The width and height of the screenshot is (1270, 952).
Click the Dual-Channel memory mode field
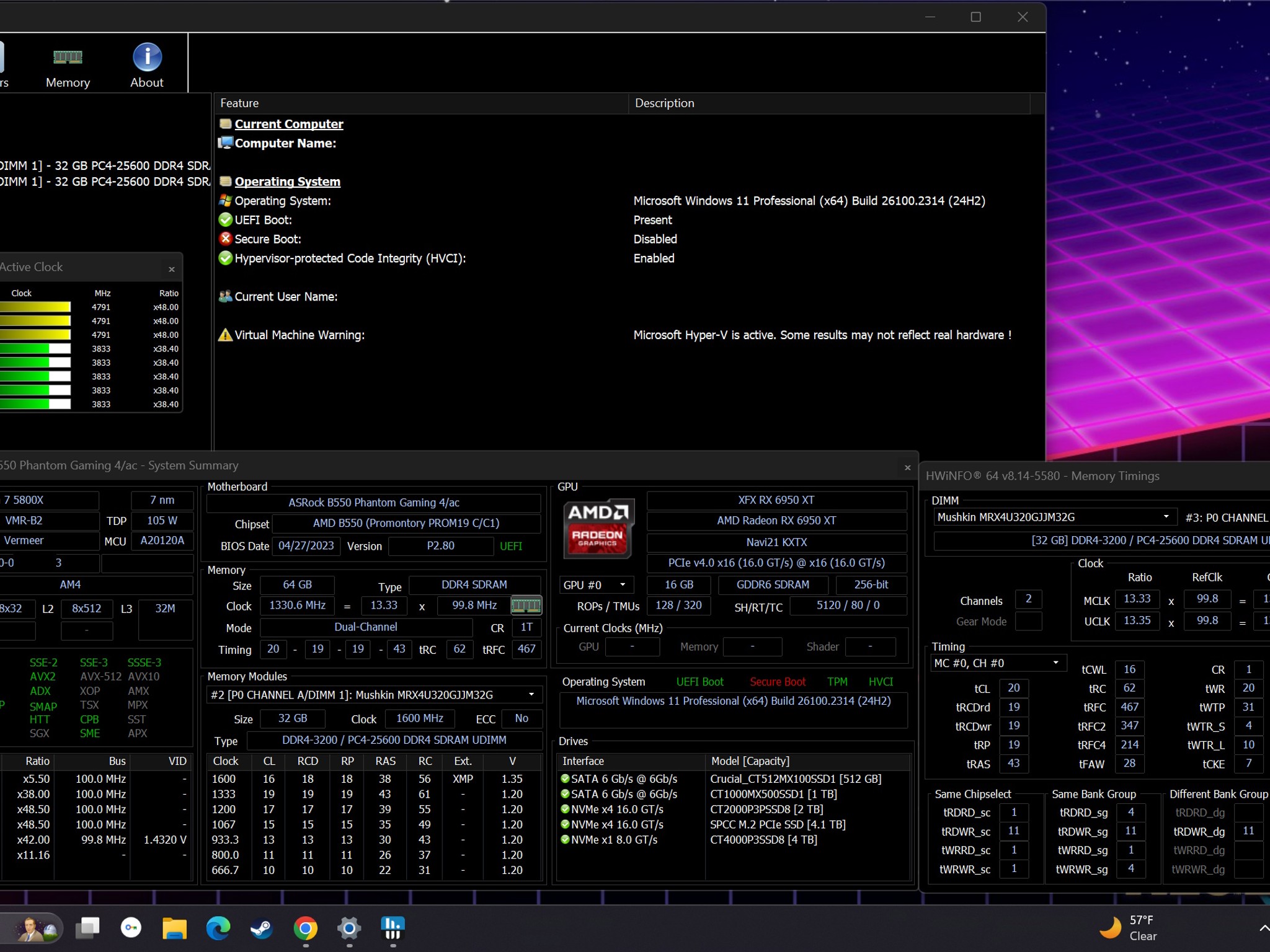[366, 627]
